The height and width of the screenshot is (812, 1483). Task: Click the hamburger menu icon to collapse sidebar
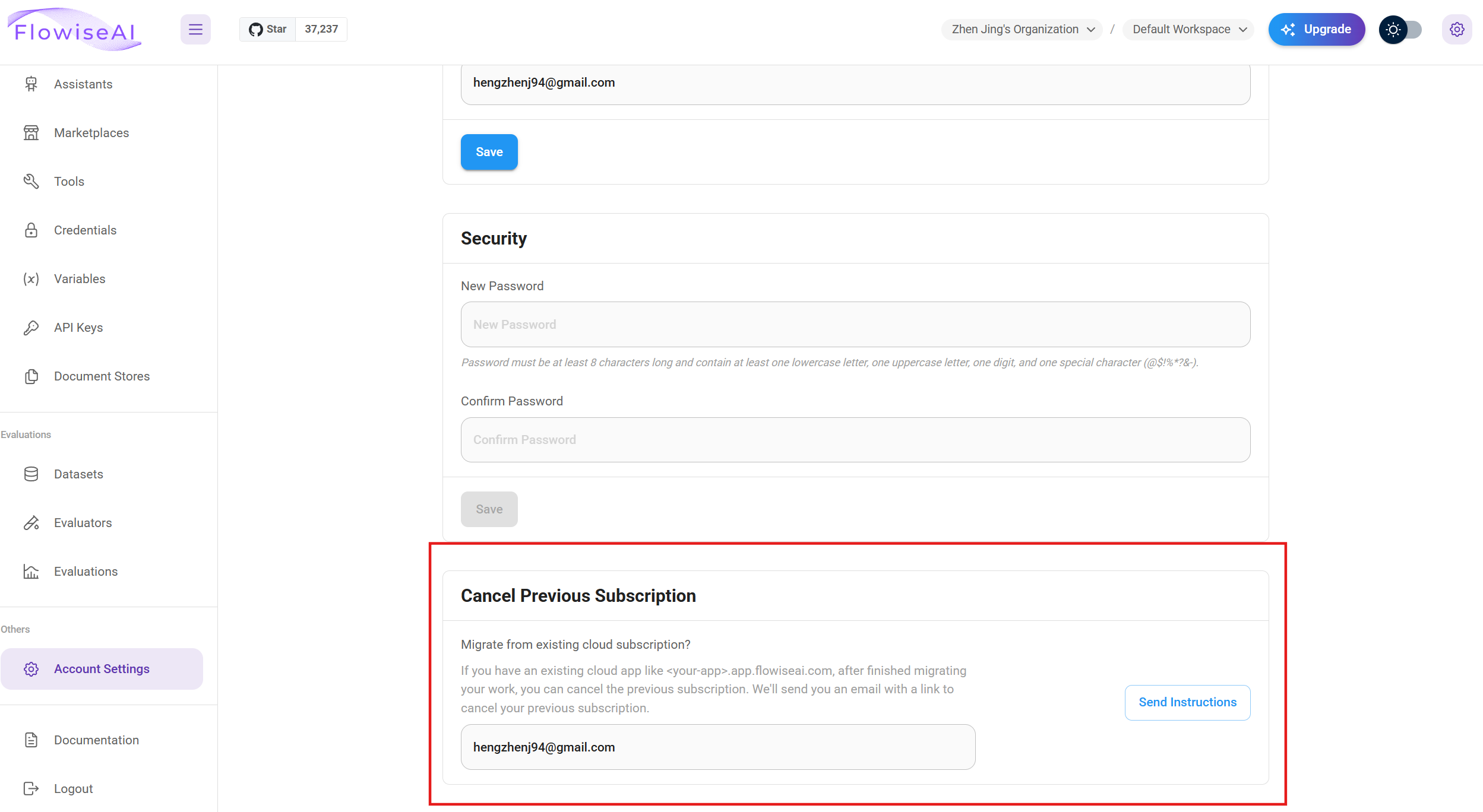pos(195,29)
